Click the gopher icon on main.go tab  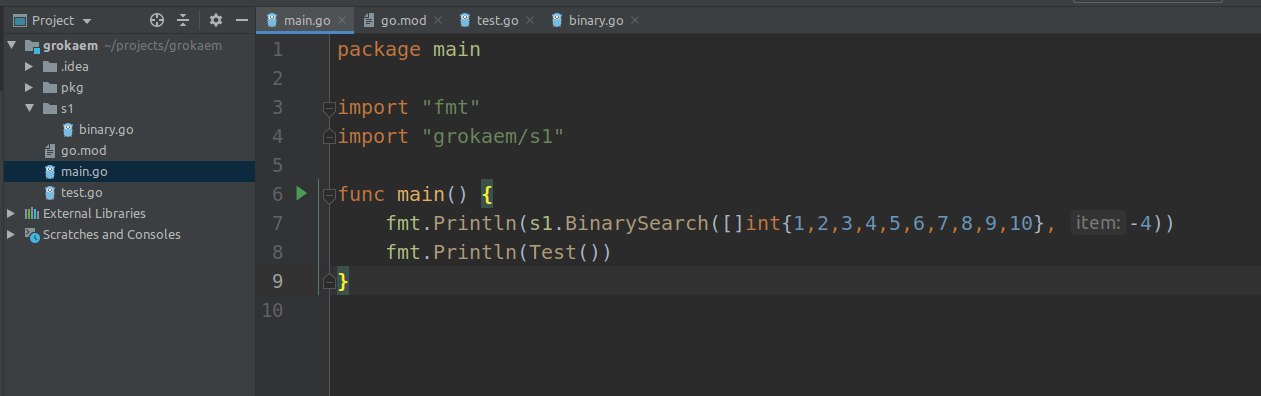272,20
